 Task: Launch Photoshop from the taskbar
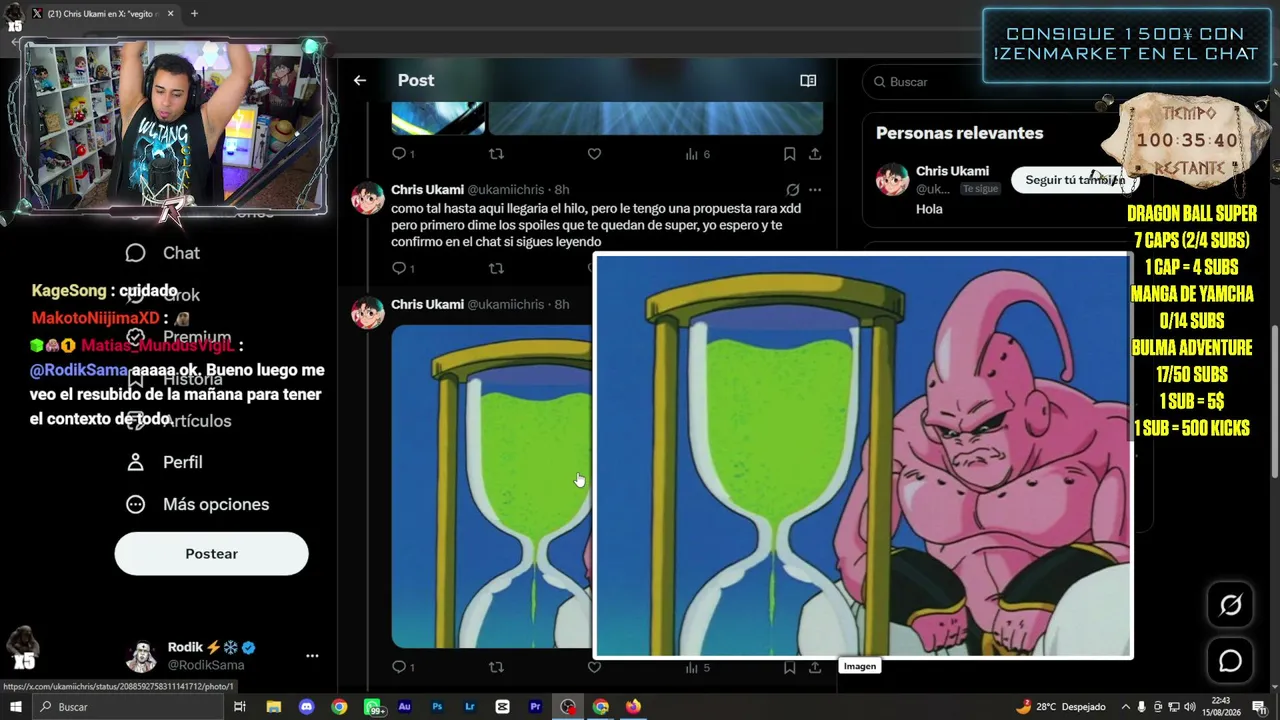(x=437, y=707)
